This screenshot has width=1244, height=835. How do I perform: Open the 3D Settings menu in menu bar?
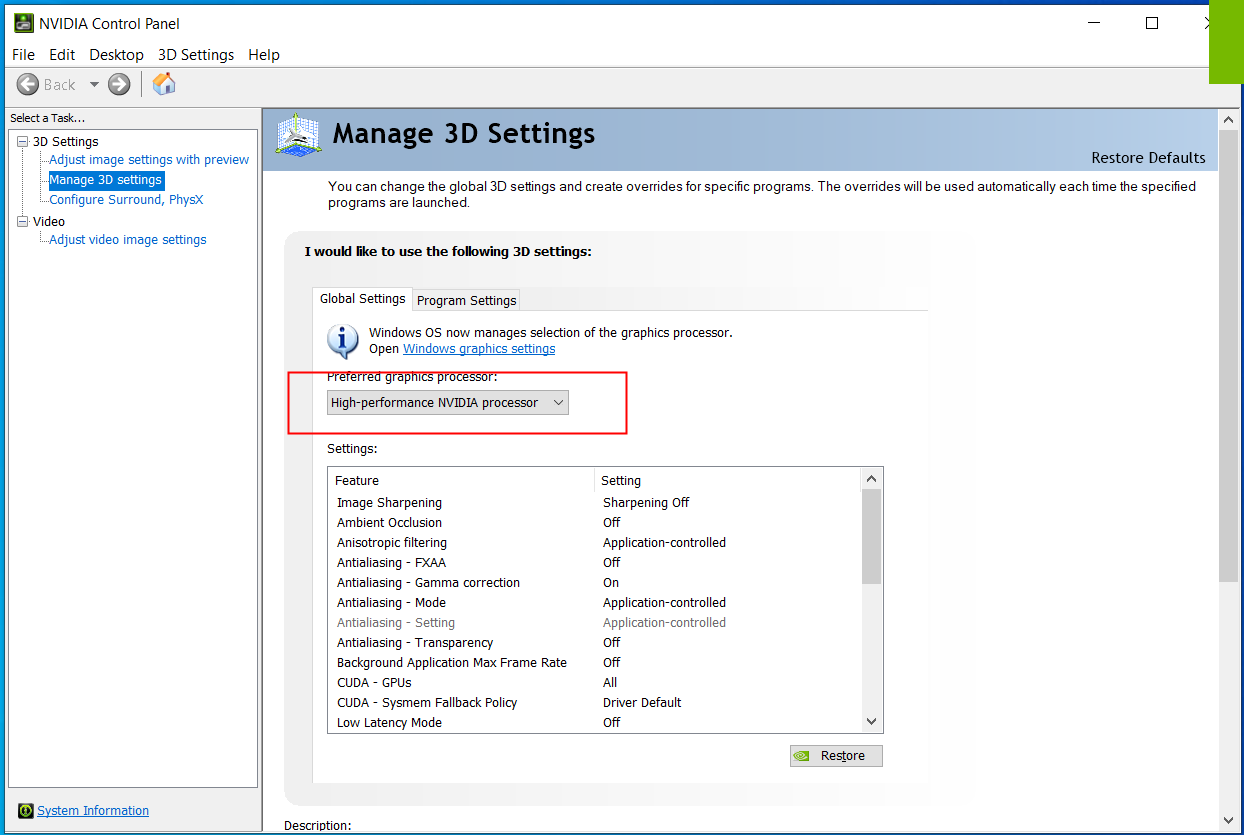196,55
